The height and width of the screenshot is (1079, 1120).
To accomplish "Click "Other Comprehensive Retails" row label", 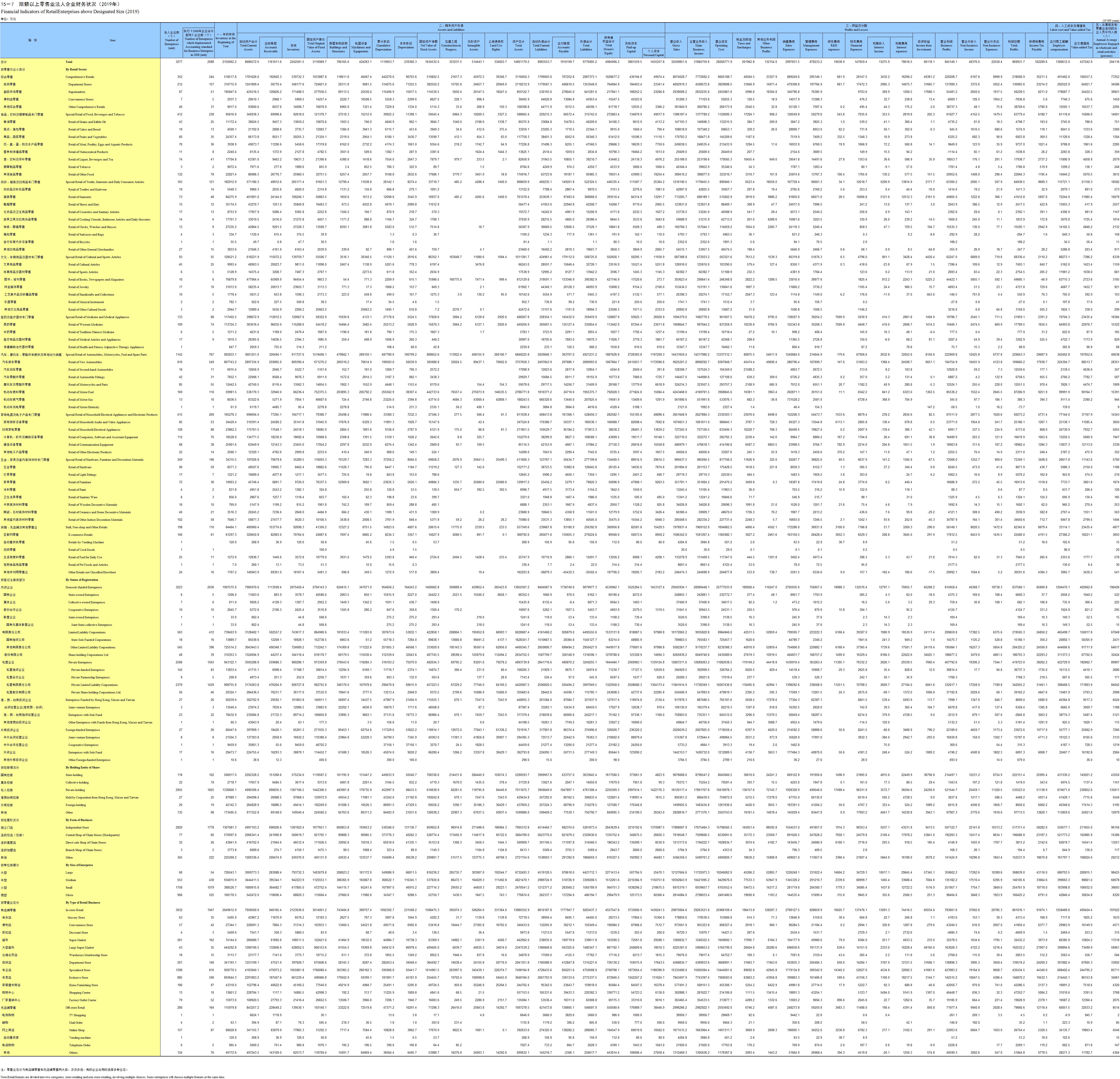I will click(86, 107).
